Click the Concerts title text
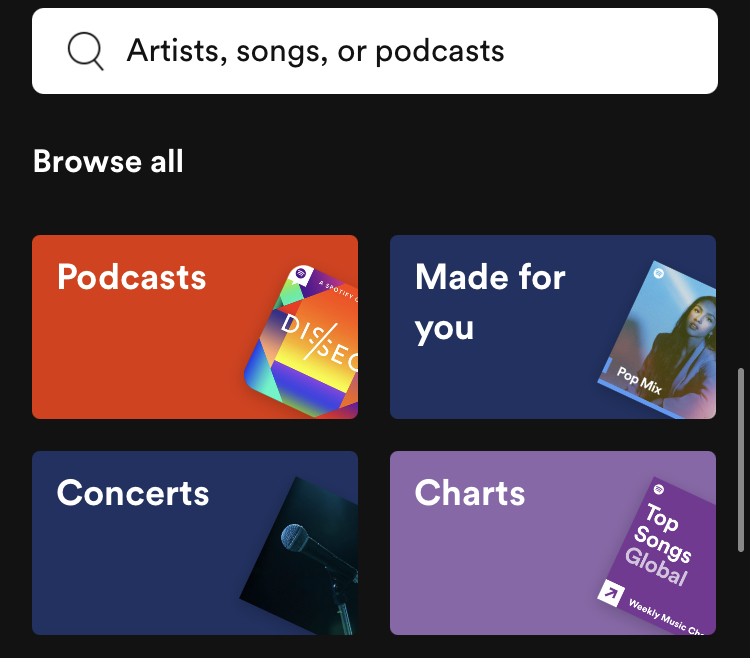 133,493
